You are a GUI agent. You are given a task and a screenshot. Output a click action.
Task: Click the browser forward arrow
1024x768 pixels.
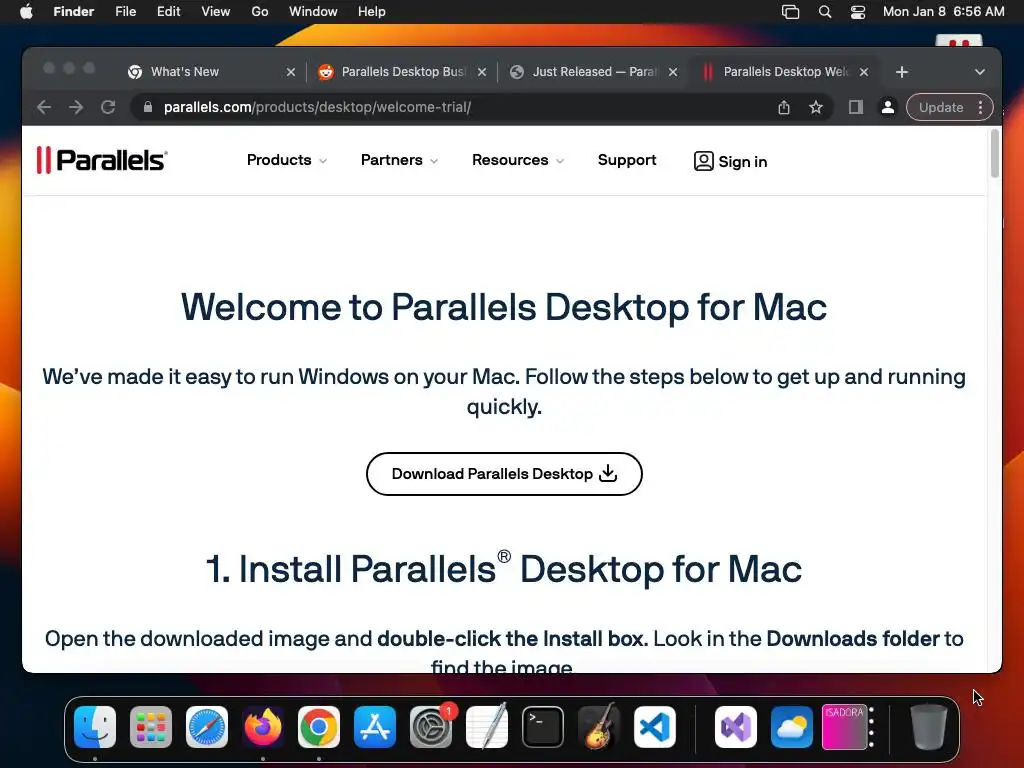[x=76, y=107]
